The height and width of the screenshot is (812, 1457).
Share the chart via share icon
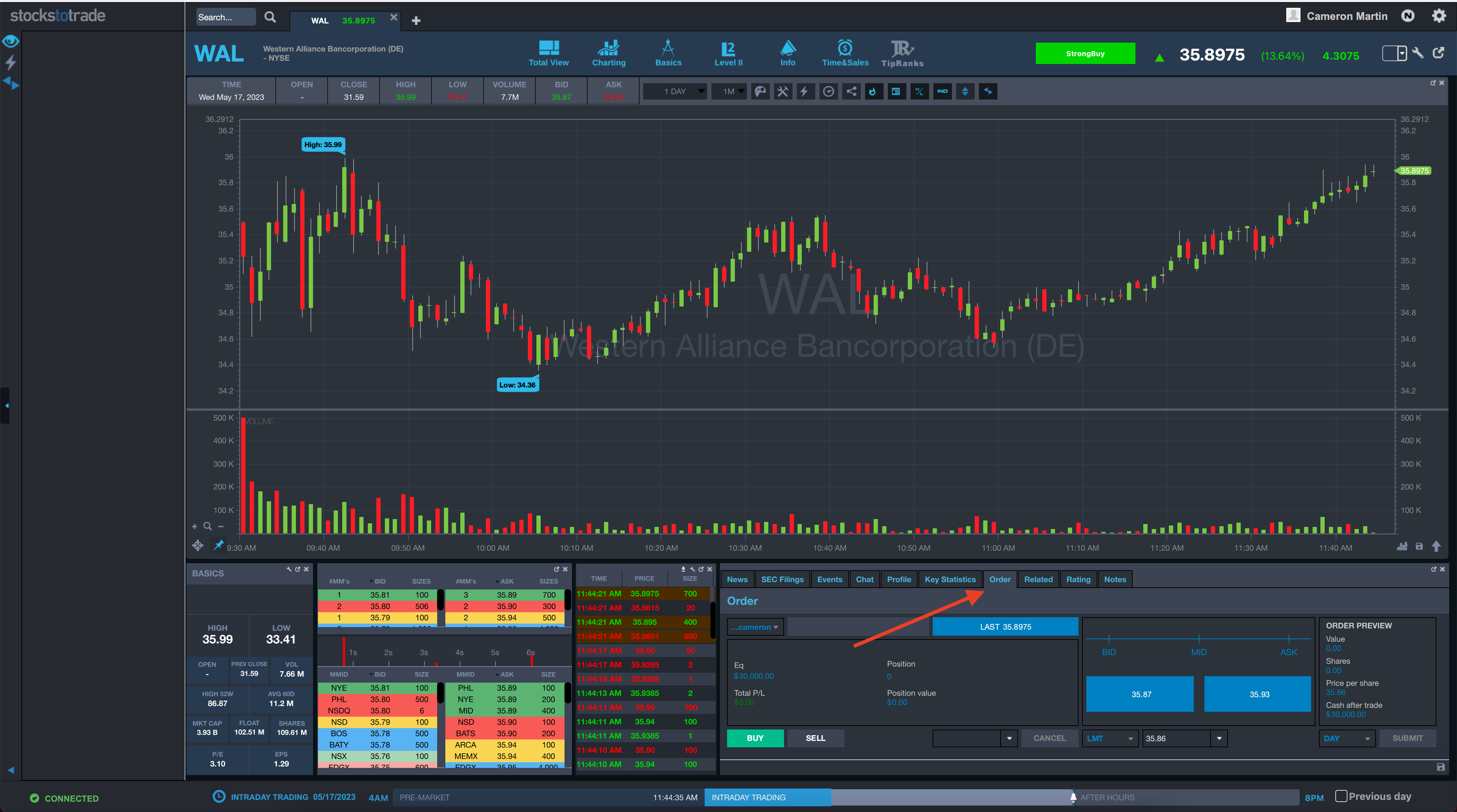pos(851,92)
